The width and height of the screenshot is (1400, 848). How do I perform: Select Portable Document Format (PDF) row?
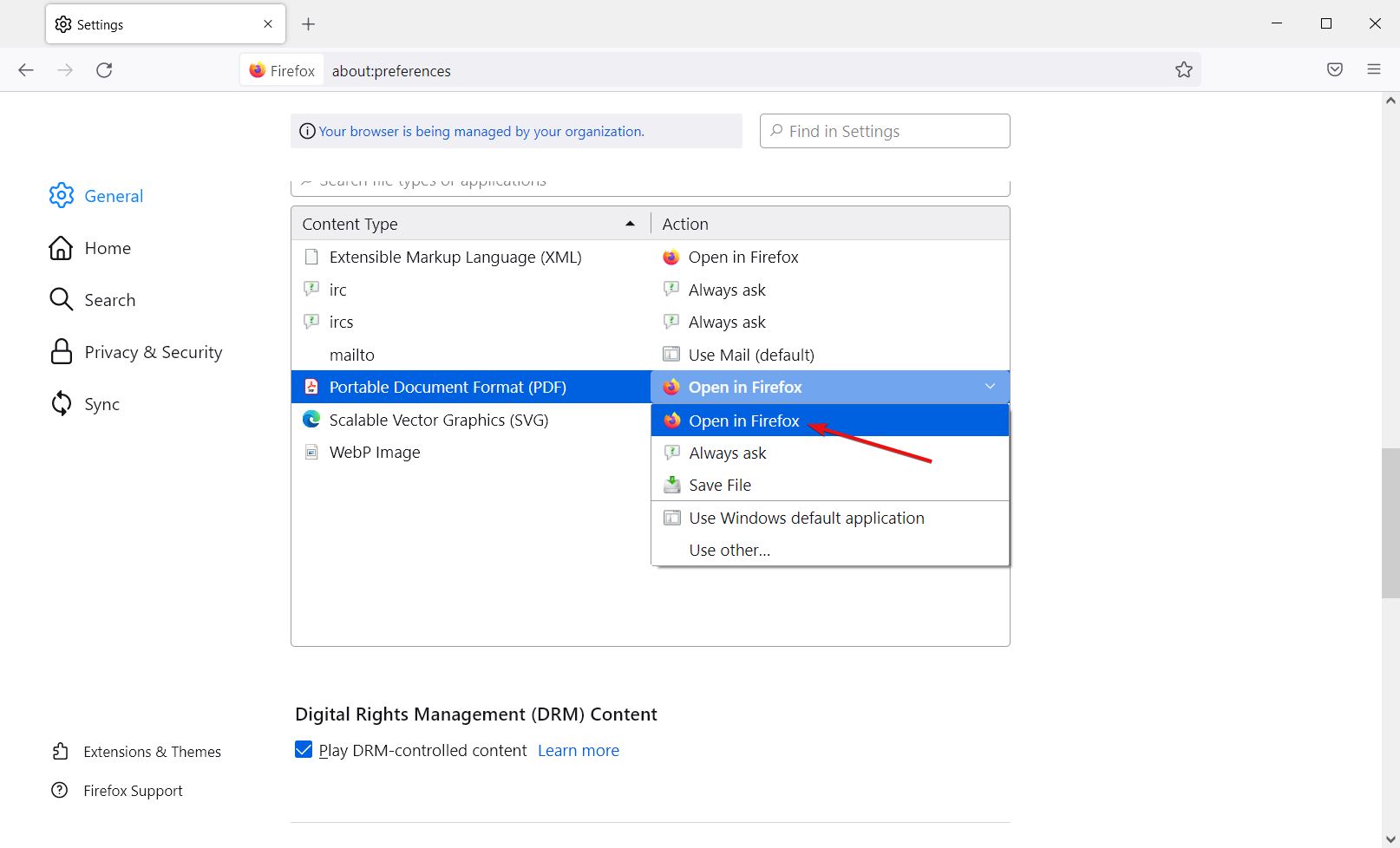(x=471, y=387)
